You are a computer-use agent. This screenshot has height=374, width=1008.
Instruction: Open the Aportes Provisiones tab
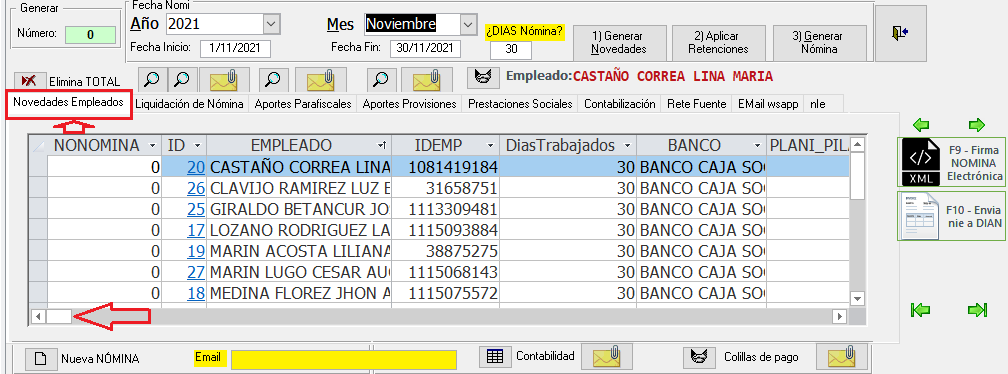410,103
